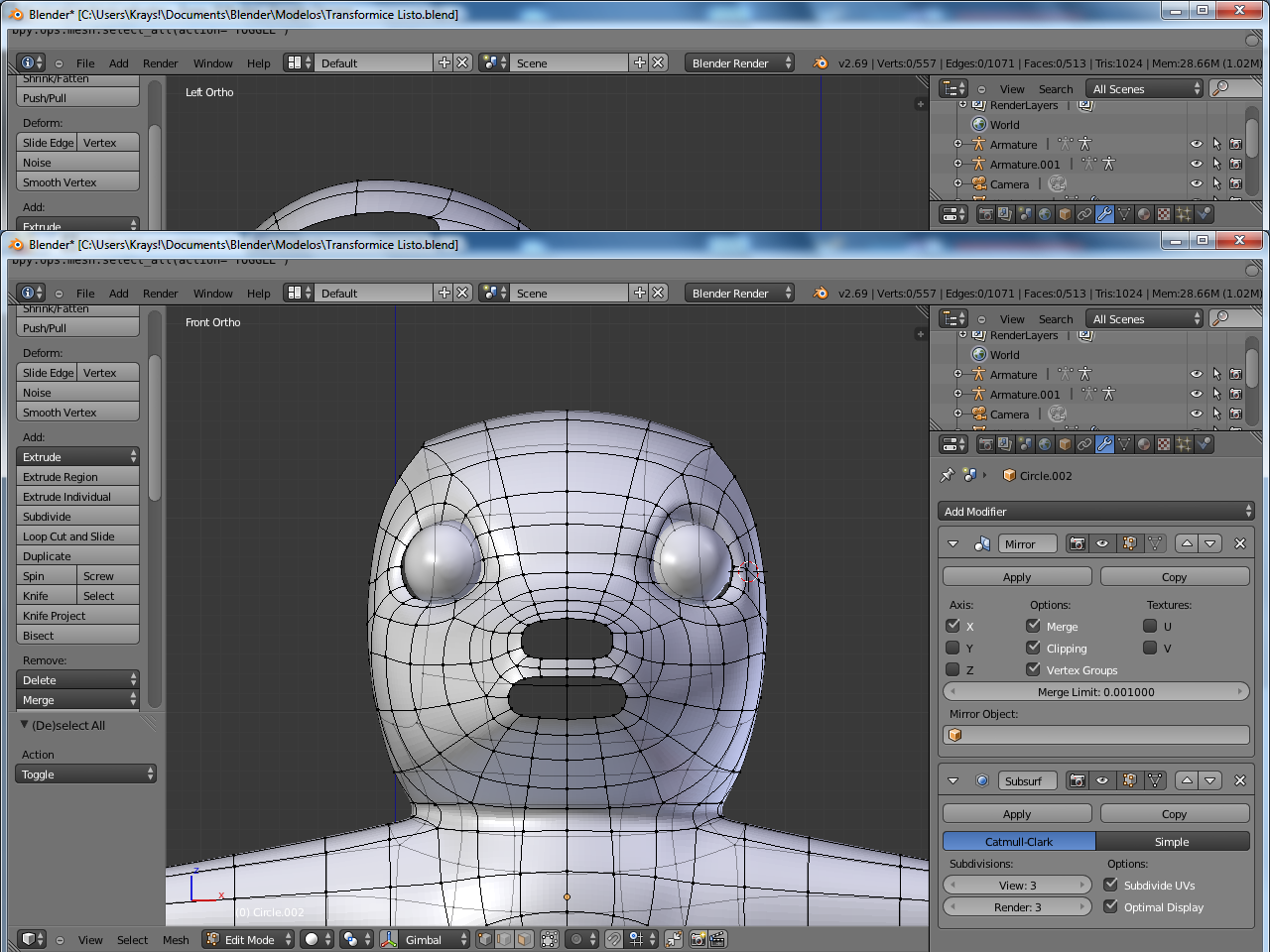Open Particles properties tab in front window
The width and height of the screenshot is (1270, 952).
tap(1184, 444)
